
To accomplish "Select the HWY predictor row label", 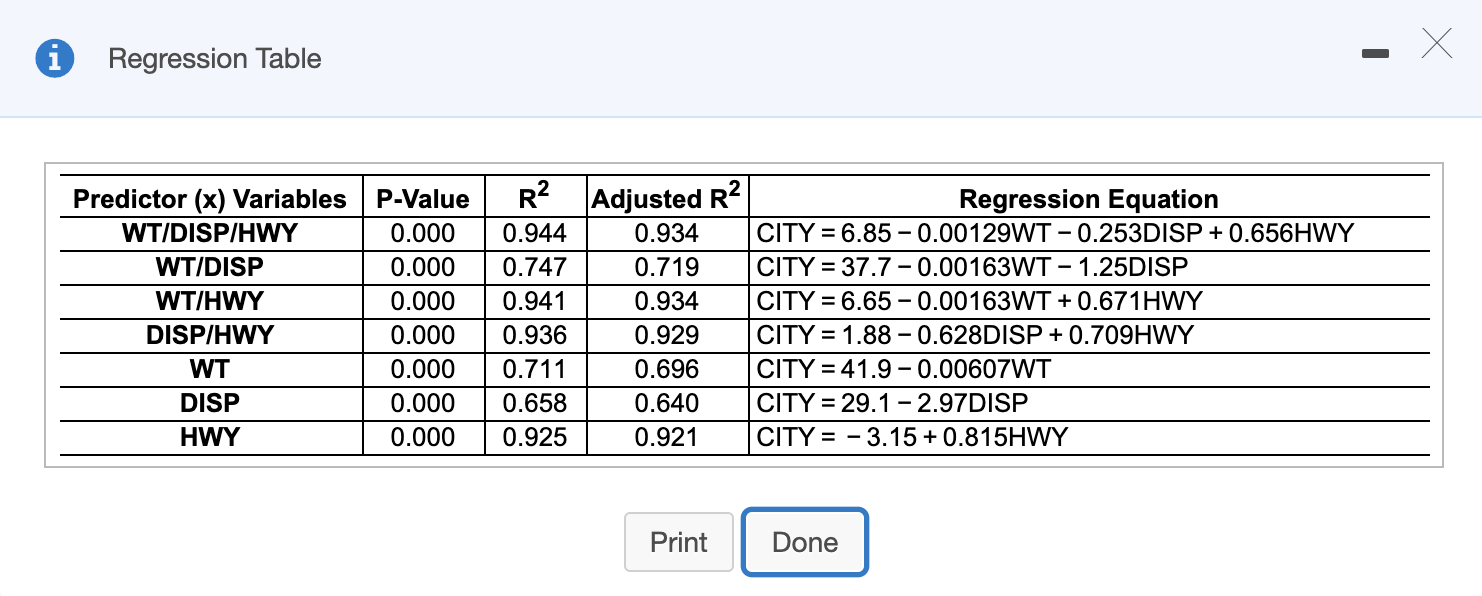I will click(x=210, y=437).
